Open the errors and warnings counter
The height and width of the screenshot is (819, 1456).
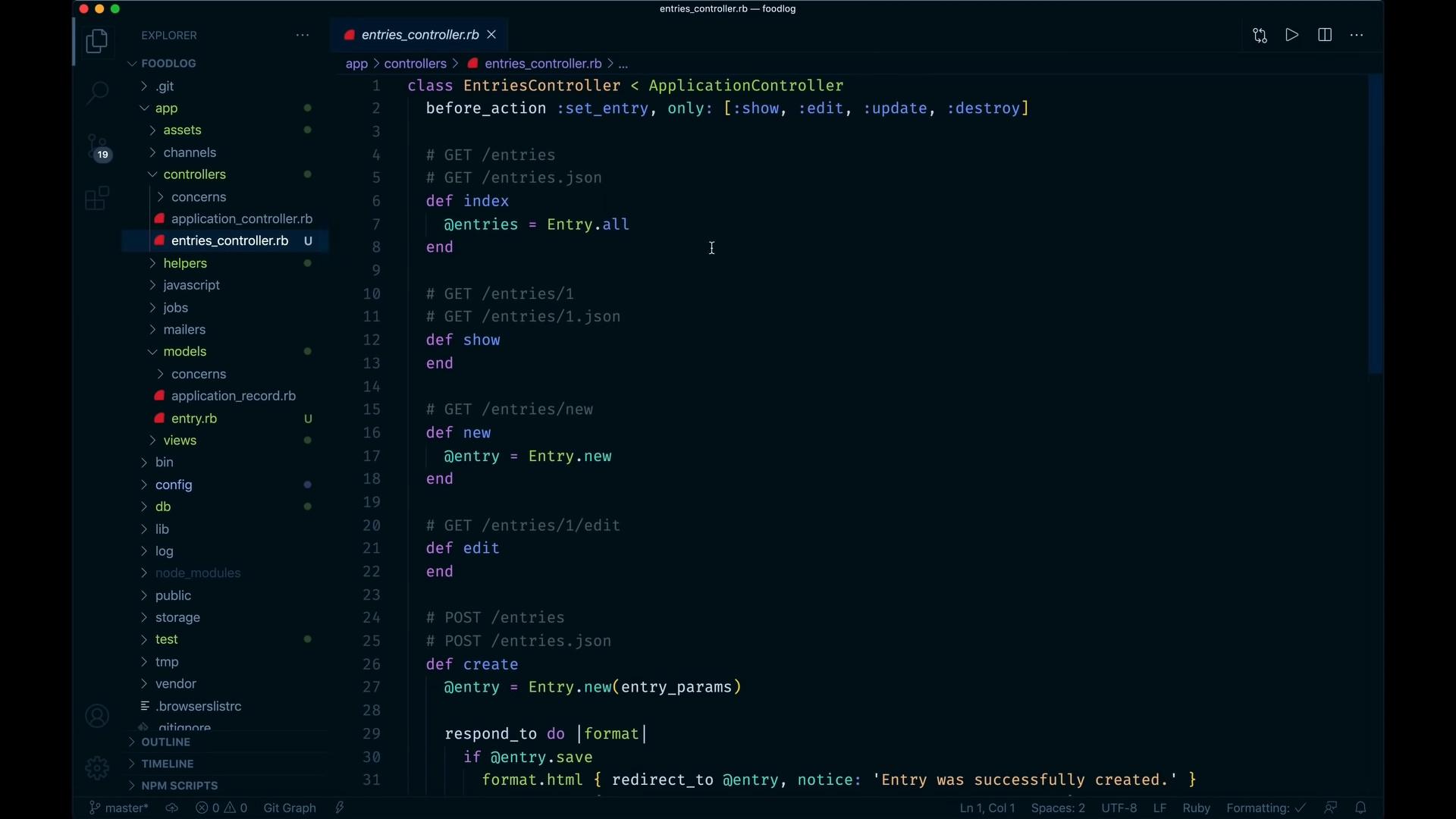tap(221, 809)
